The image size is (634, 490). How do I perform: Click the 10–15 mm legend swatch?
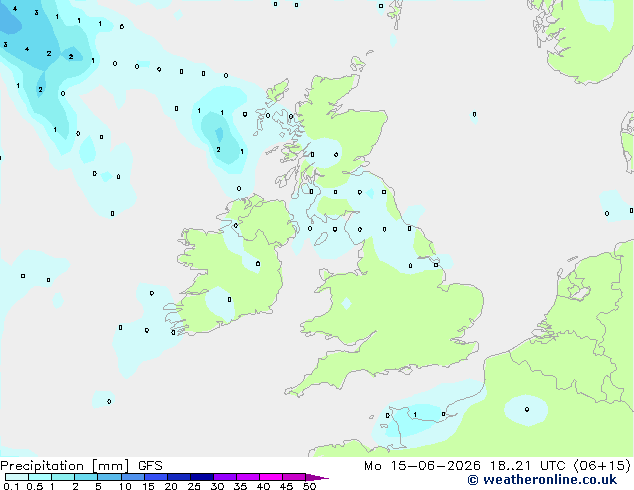132,477
